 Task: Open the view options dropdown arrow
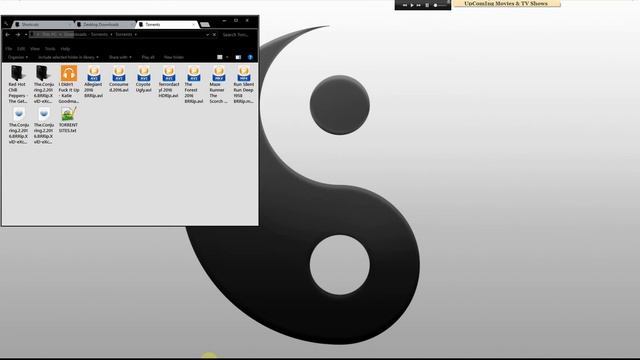pos(227,57)
